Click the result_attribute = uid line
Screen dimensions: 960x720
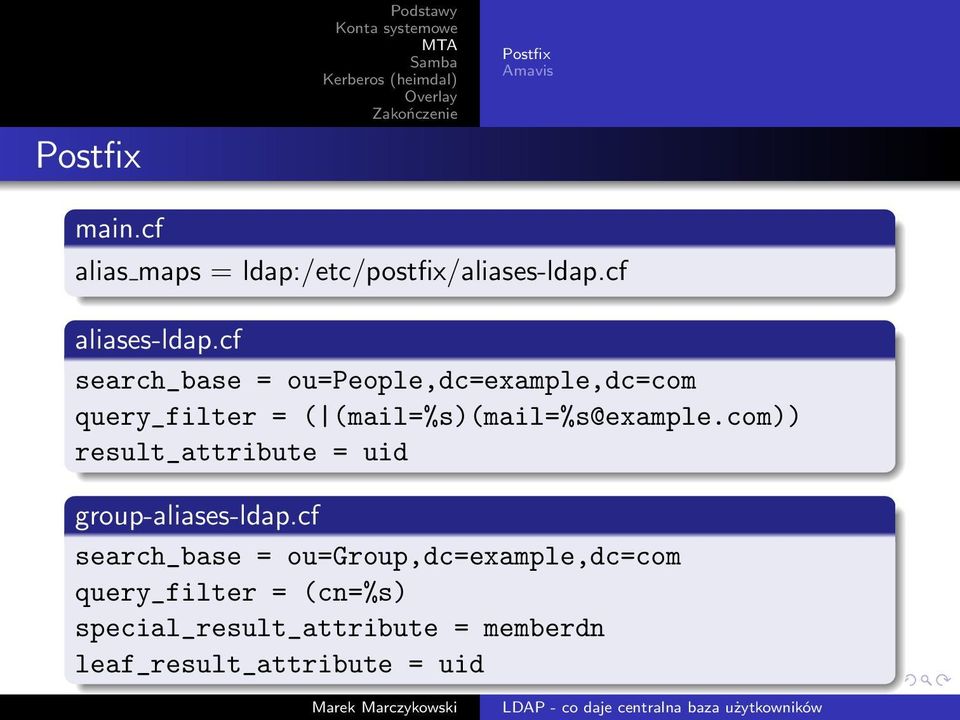[241, 453]
